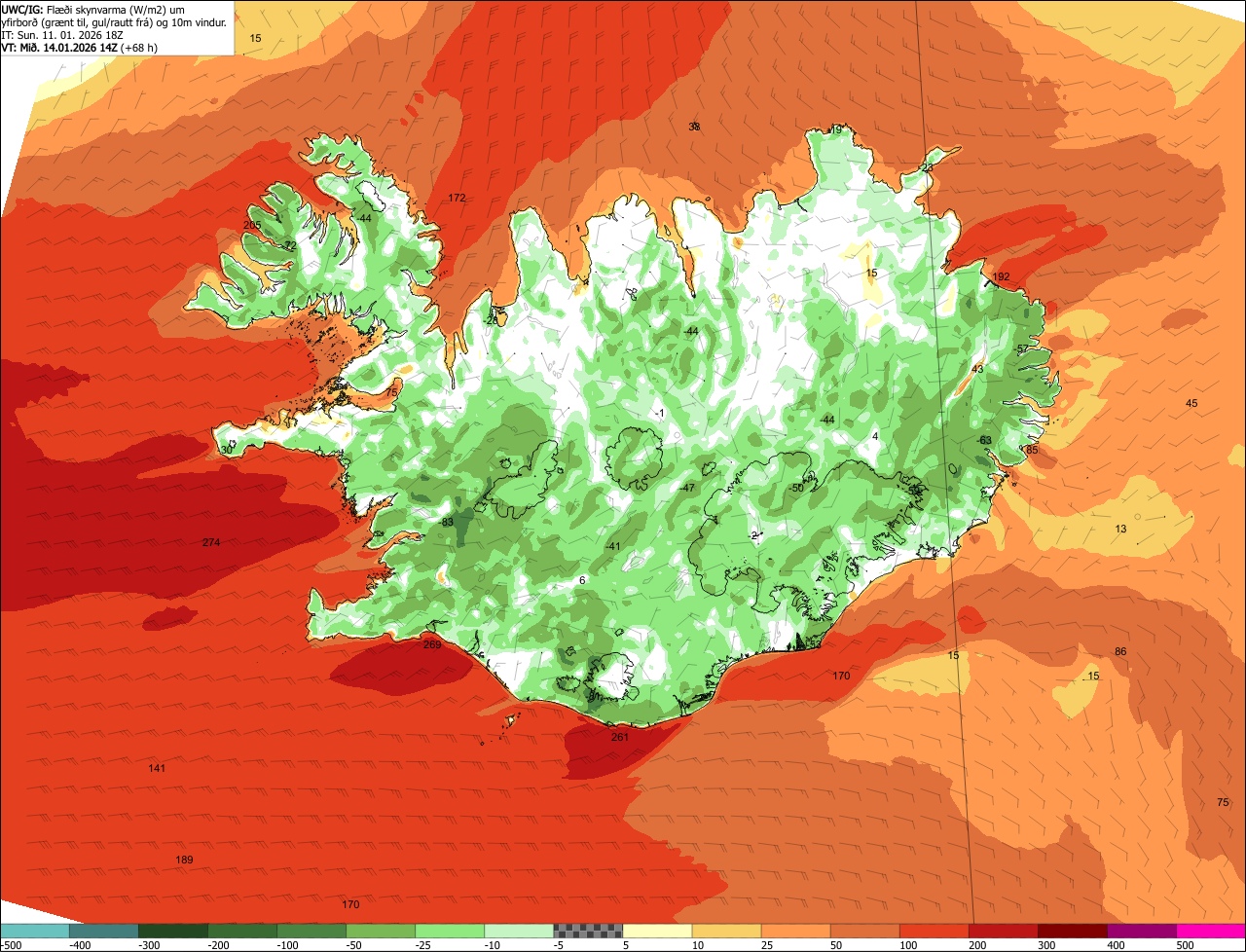Click the '100' legend scale label
The height and width of the screenshot is (952, 1246).
(x=909, y=944)
